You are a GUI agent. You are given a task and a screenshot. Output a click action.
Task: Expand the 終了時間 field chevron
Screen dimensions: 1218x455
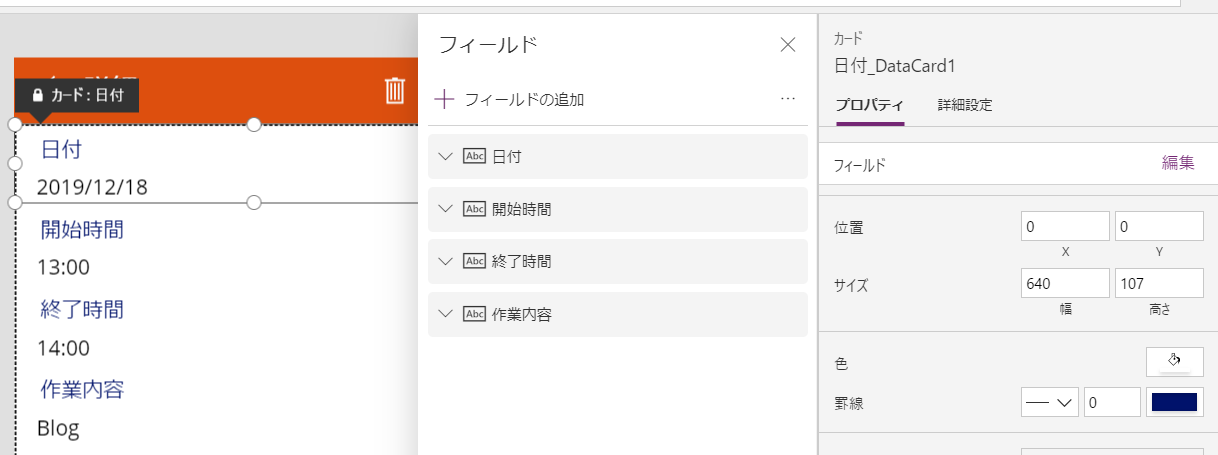point(446,261)
